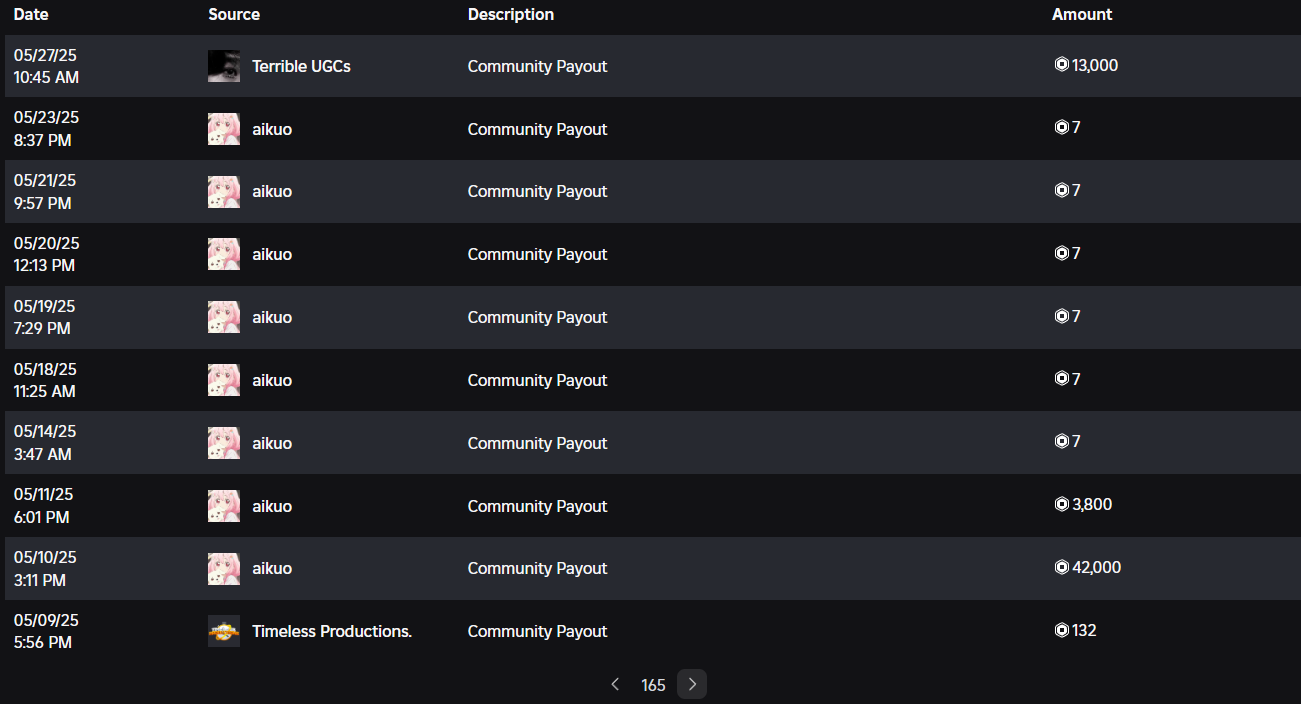Go to the next page of transactions

coord(692,684)
